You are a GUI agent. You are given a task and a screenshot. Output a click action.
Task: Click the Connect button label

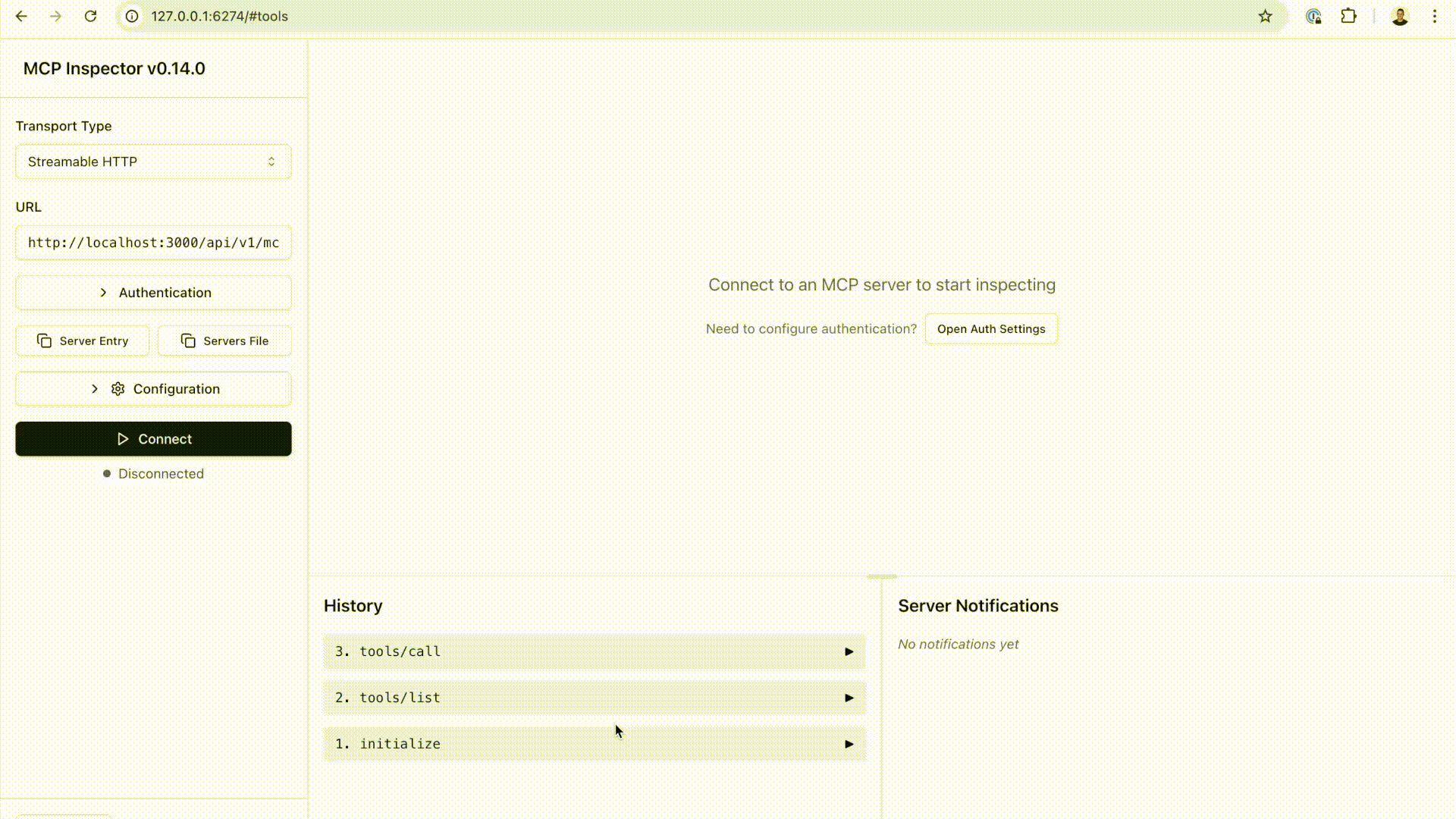tap(165, 439)
